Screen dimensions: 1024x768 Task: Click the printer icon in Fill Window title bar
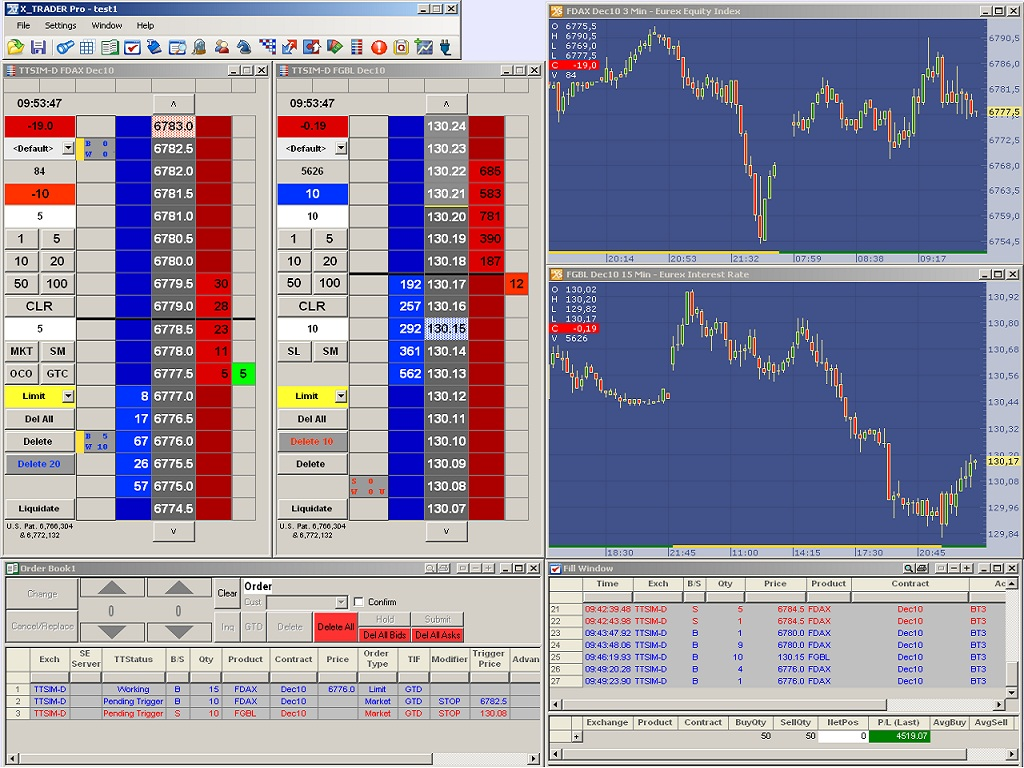921,569
